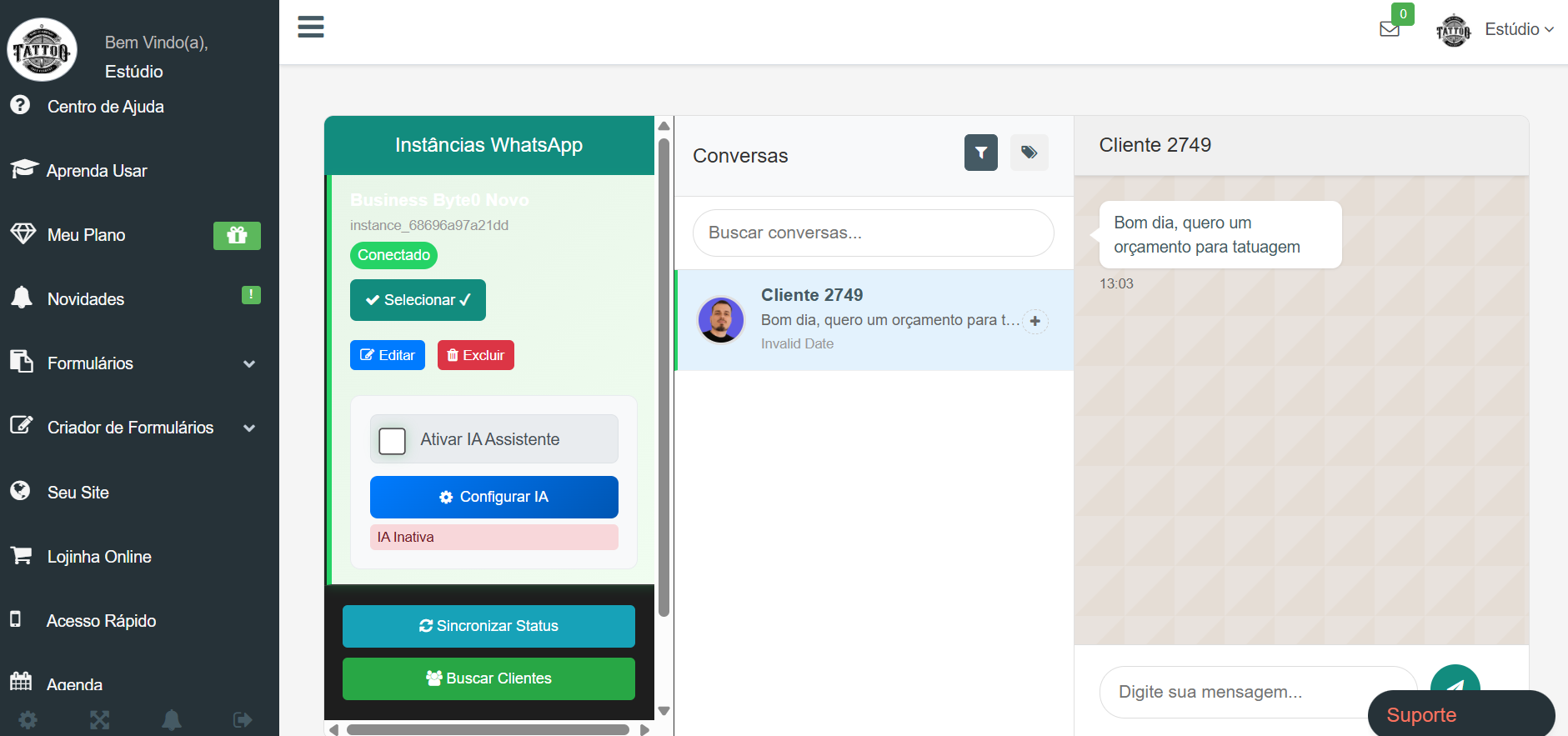1568x736 pixels.
Task: Expand the Estúdio user dropdown
Action: point(1519,29)
